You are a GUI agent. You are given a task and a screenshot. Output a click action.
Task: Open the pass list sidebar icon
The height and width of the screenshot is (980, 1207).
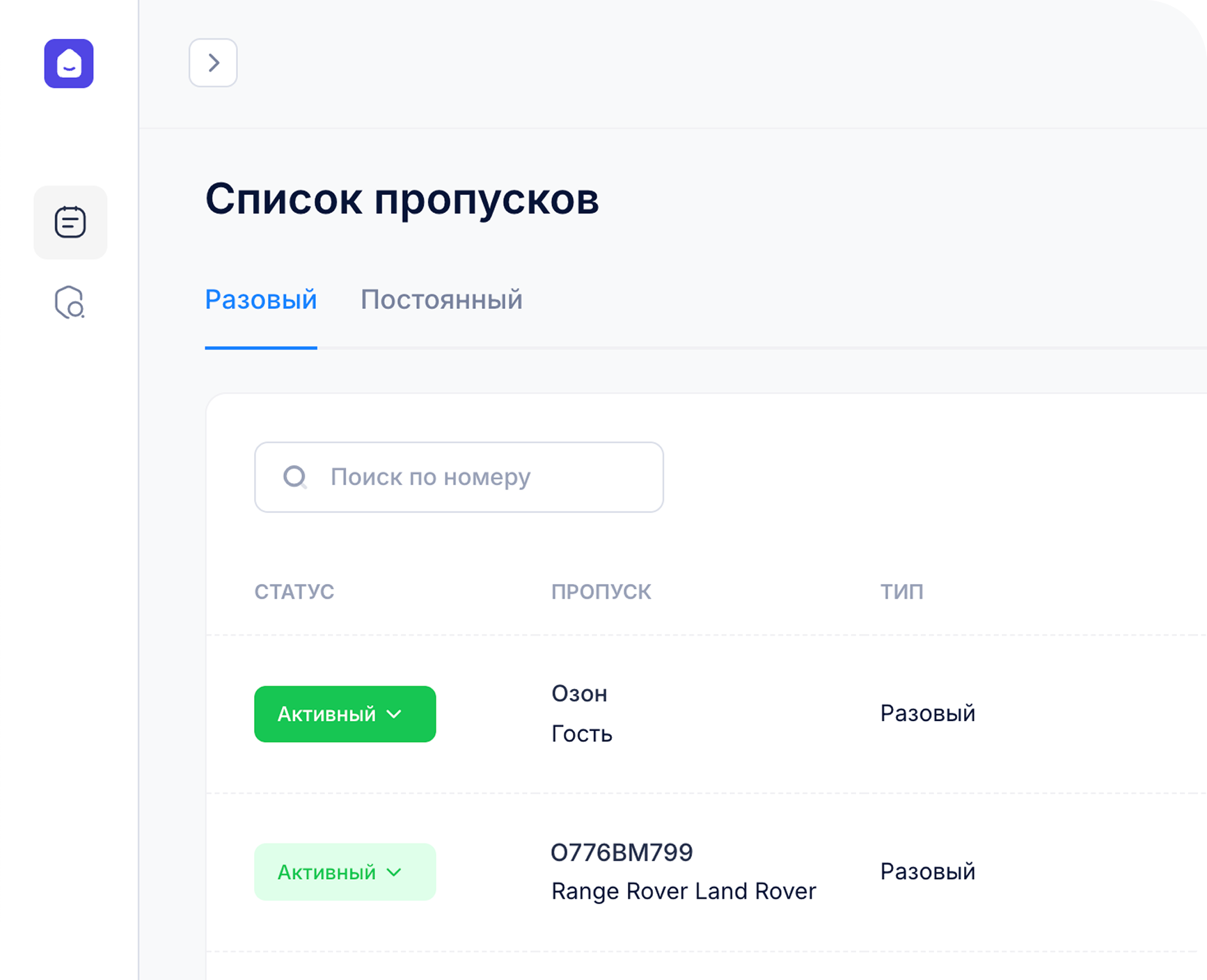(x=70, y=223)
